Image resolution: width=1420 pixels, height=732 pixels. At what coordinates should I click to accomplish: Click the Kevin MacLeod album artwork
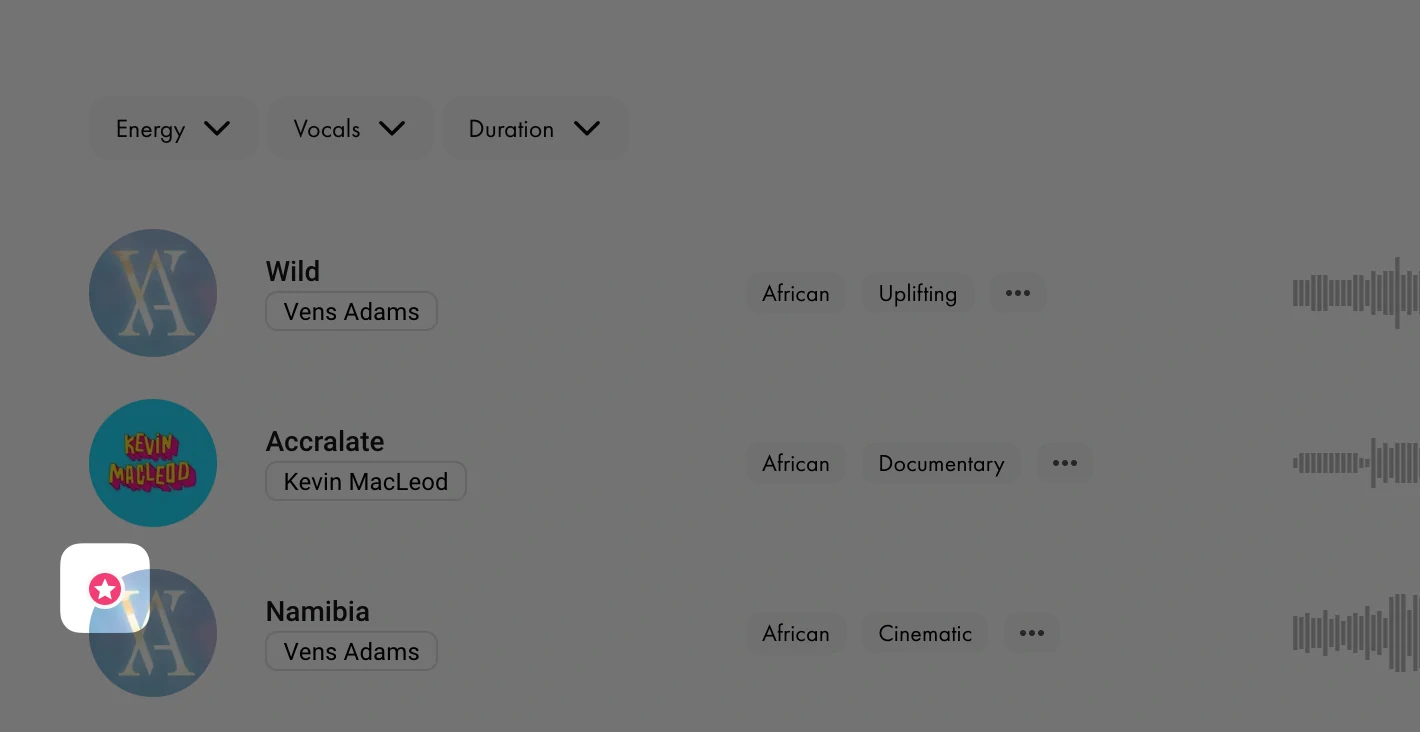[153, 463]
